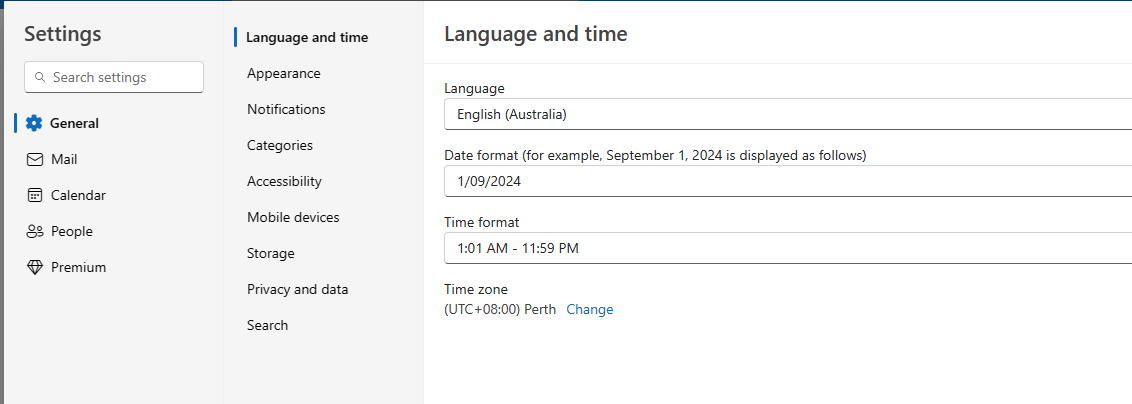
Task: Open the Appearance settings
Action: 284,73
